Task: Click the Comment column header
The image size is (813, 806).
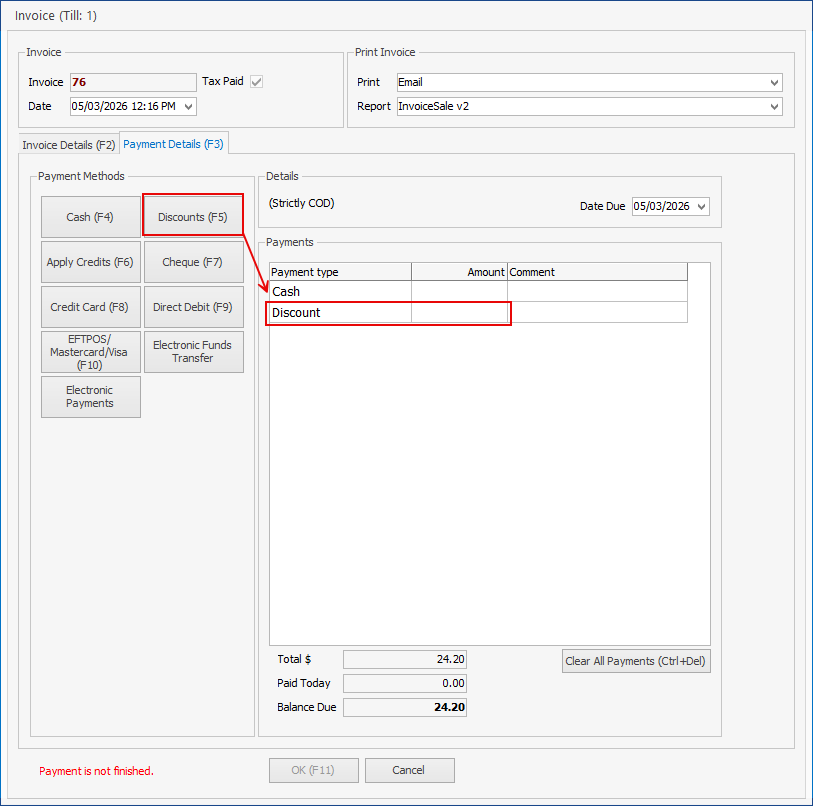Action: point(597,272)
